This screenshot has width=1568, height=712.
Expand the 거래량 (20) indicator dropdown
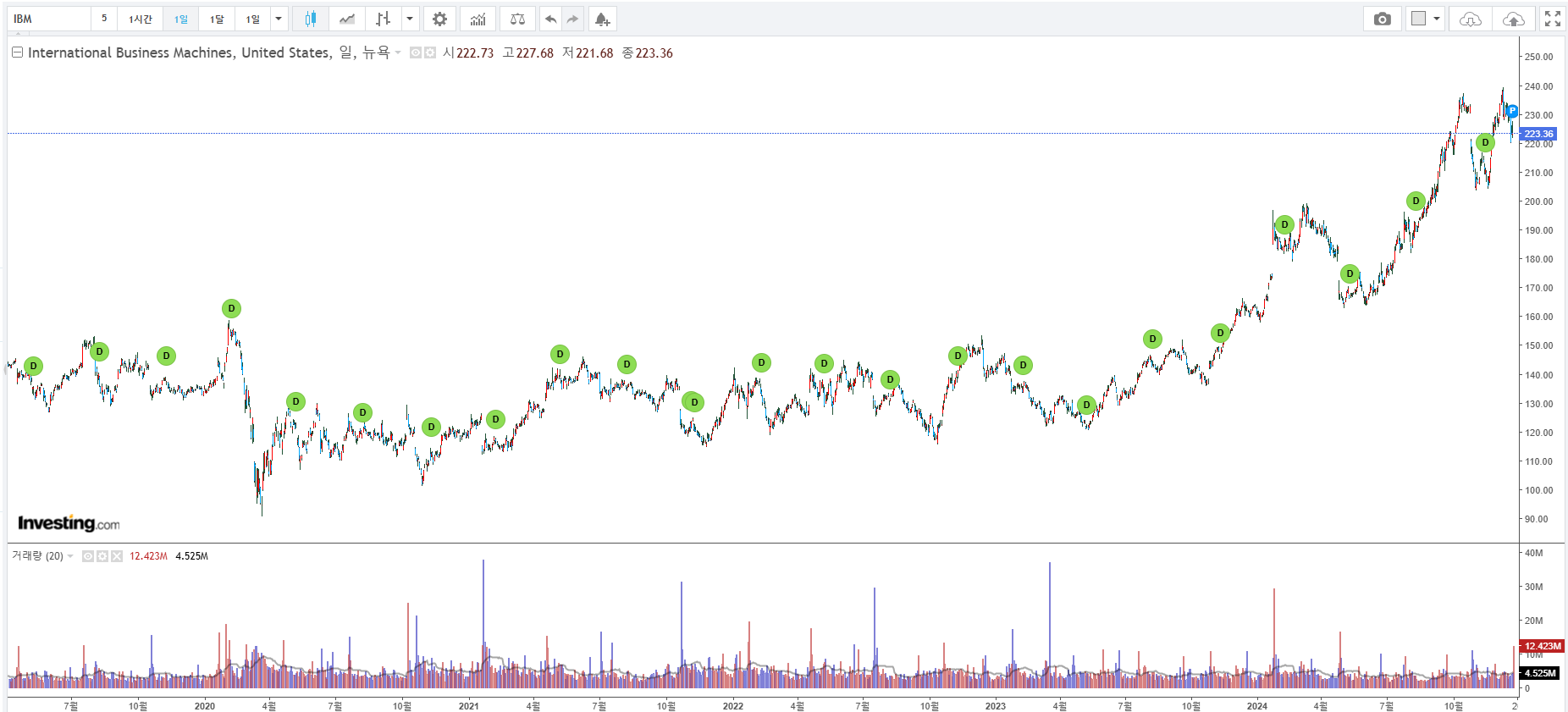[70, 556]
